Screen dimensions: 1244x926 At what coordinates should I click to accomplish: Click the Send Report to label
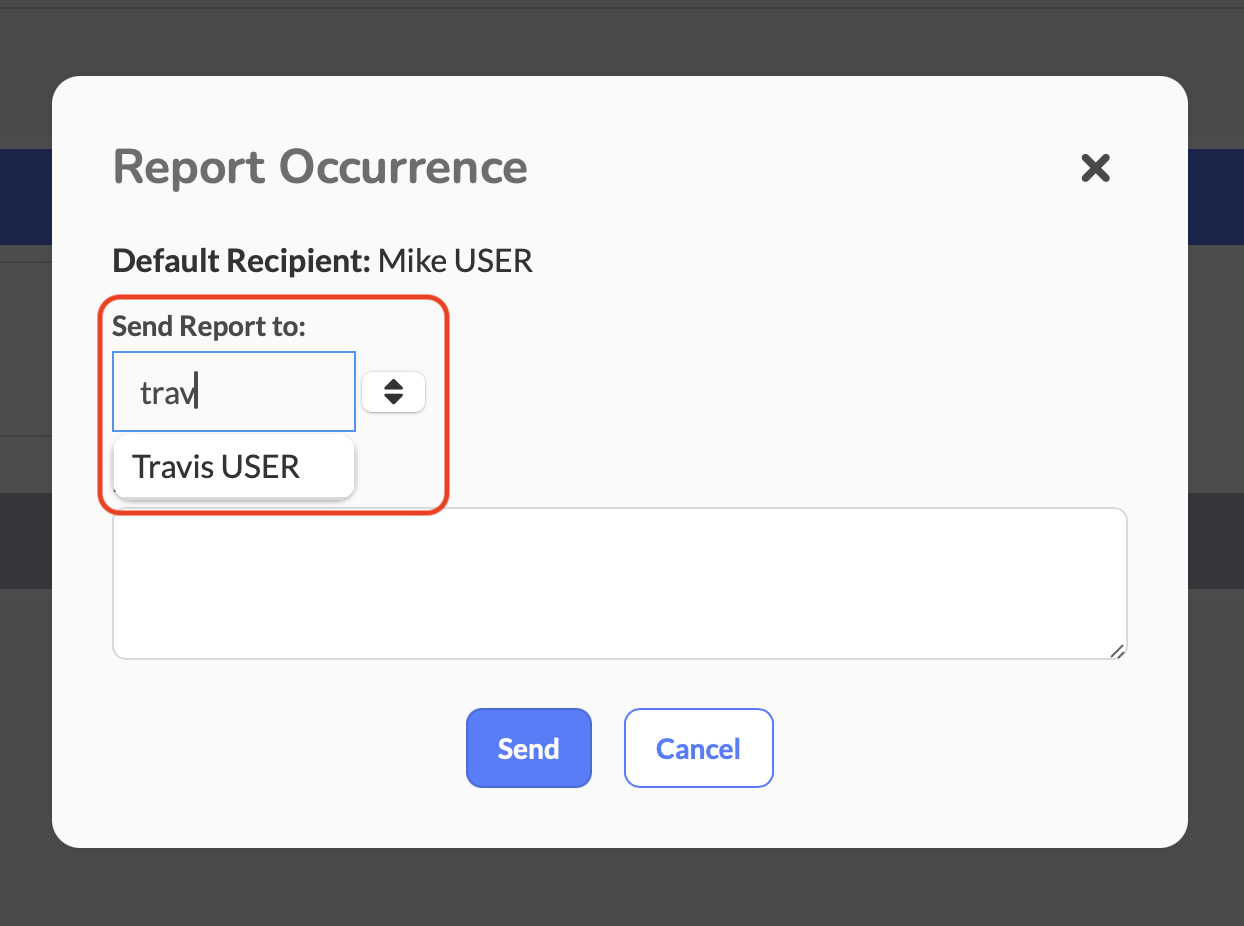(208, 325)
